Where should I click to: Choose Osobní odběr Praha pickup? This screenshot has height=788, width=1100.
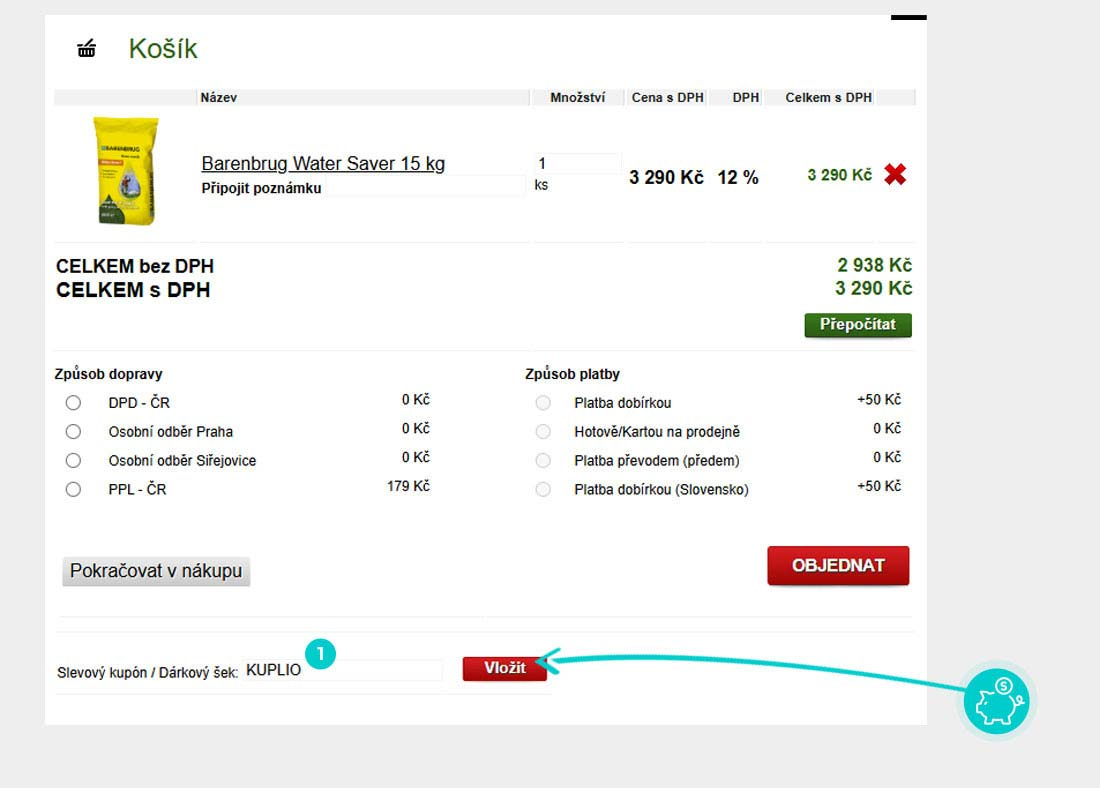click(x=73, y=432)
